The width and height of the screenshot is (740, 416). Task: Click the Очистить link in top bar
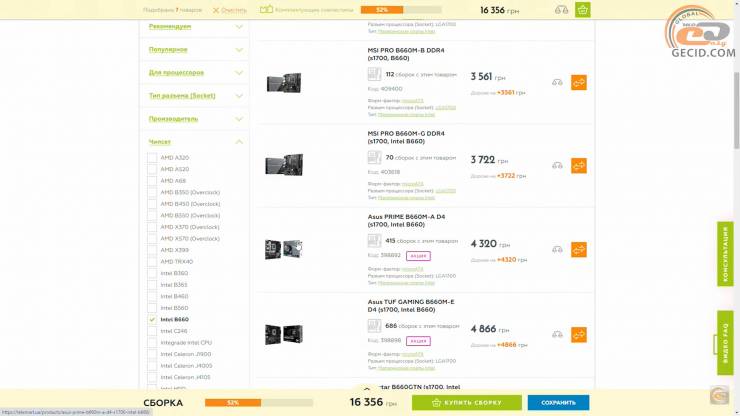[234, 10]
